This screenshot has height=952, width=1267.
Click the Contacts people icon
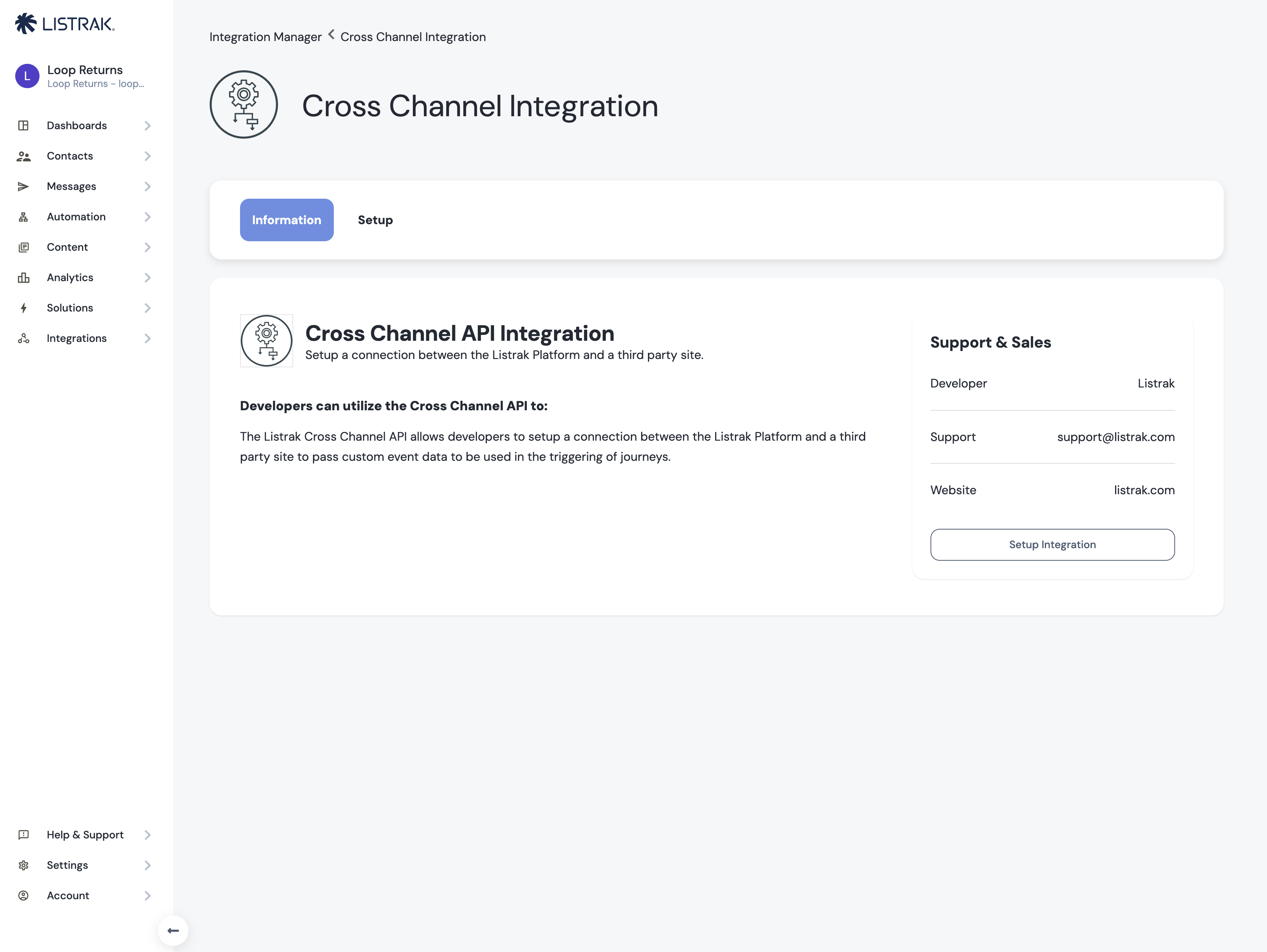[24, 156]
